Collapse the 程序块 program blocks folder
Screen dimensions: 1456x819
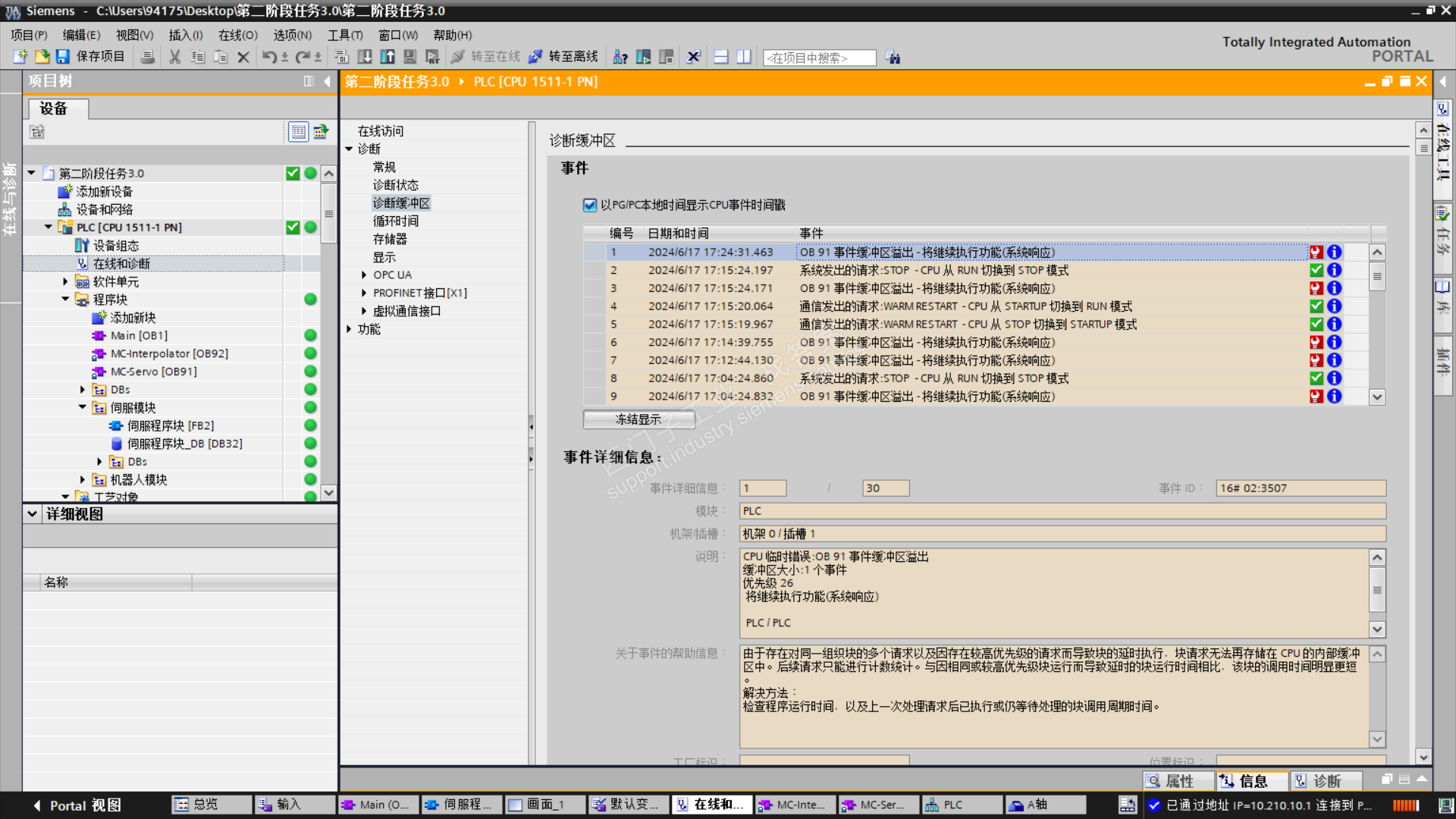[65, 300]
